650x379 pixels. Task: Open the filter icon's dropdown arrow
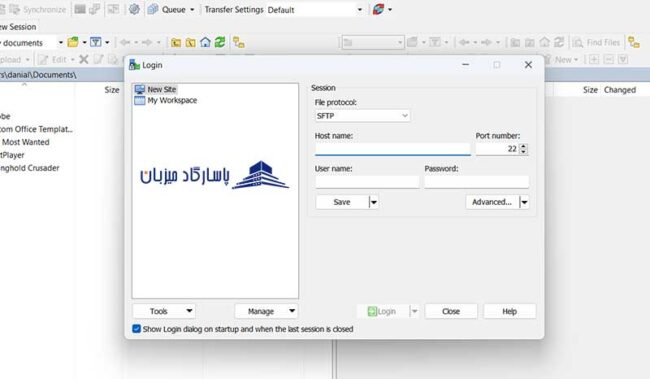click(107, 42)
